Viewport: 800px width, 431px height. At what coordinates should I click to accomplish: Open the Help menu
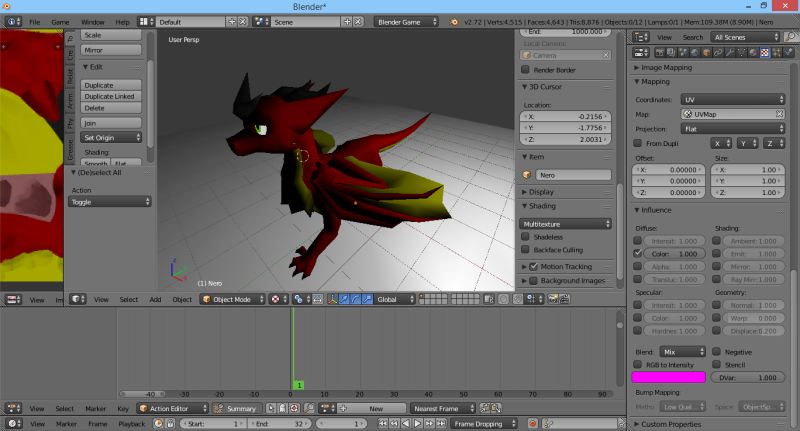point(122,22)
